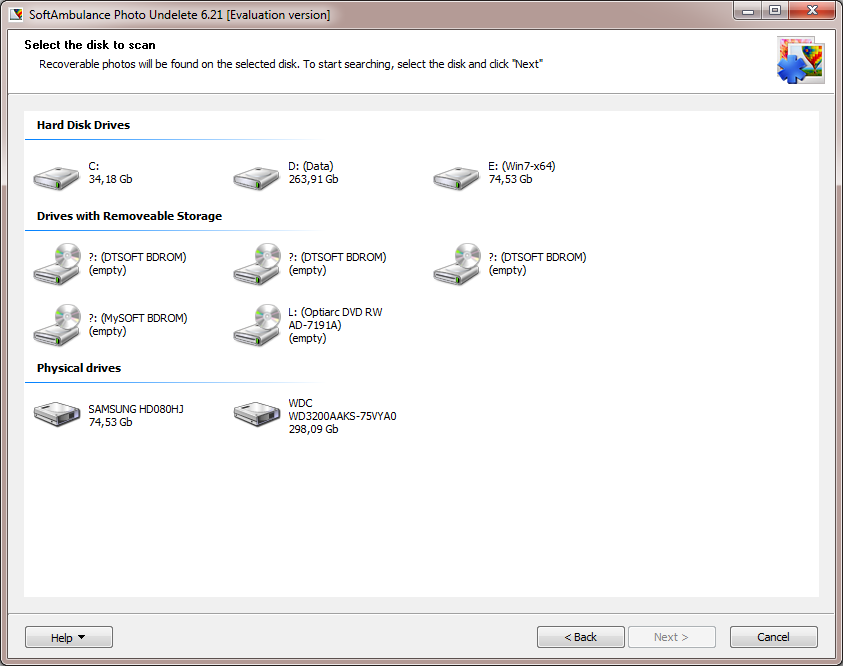Select the SAMSUNG HD080HJ physical drive icon
Viewport: 843px width, 666px height.
(57, 414)
